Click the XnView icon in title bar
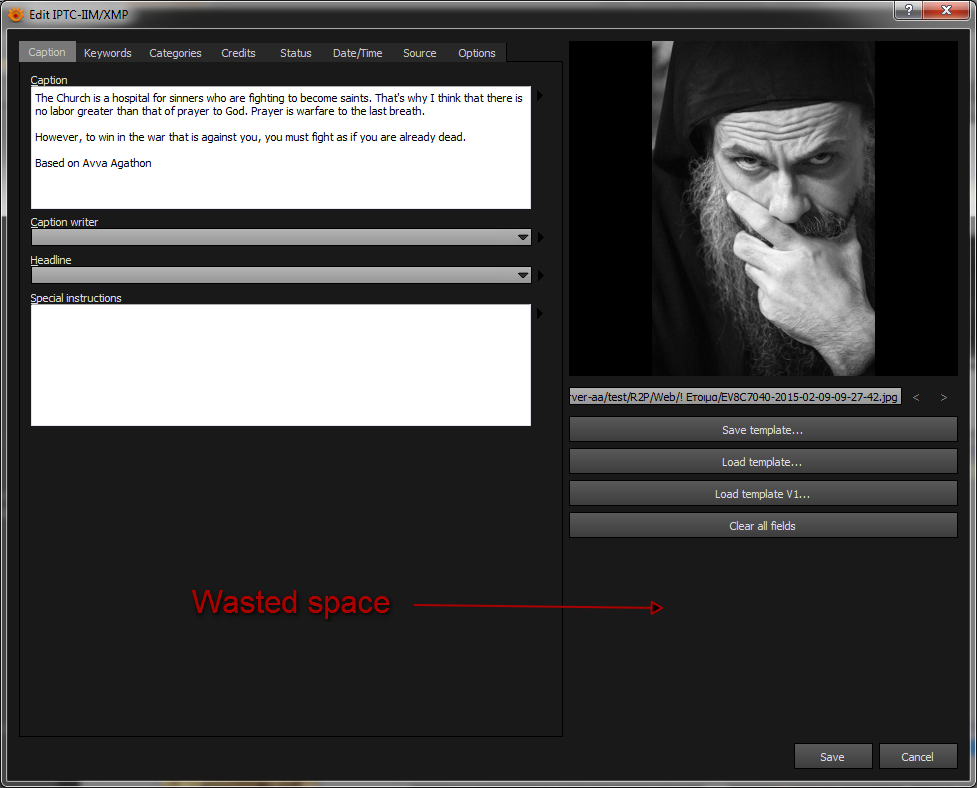This screenshot has width=977, height=788. [16, 14]
